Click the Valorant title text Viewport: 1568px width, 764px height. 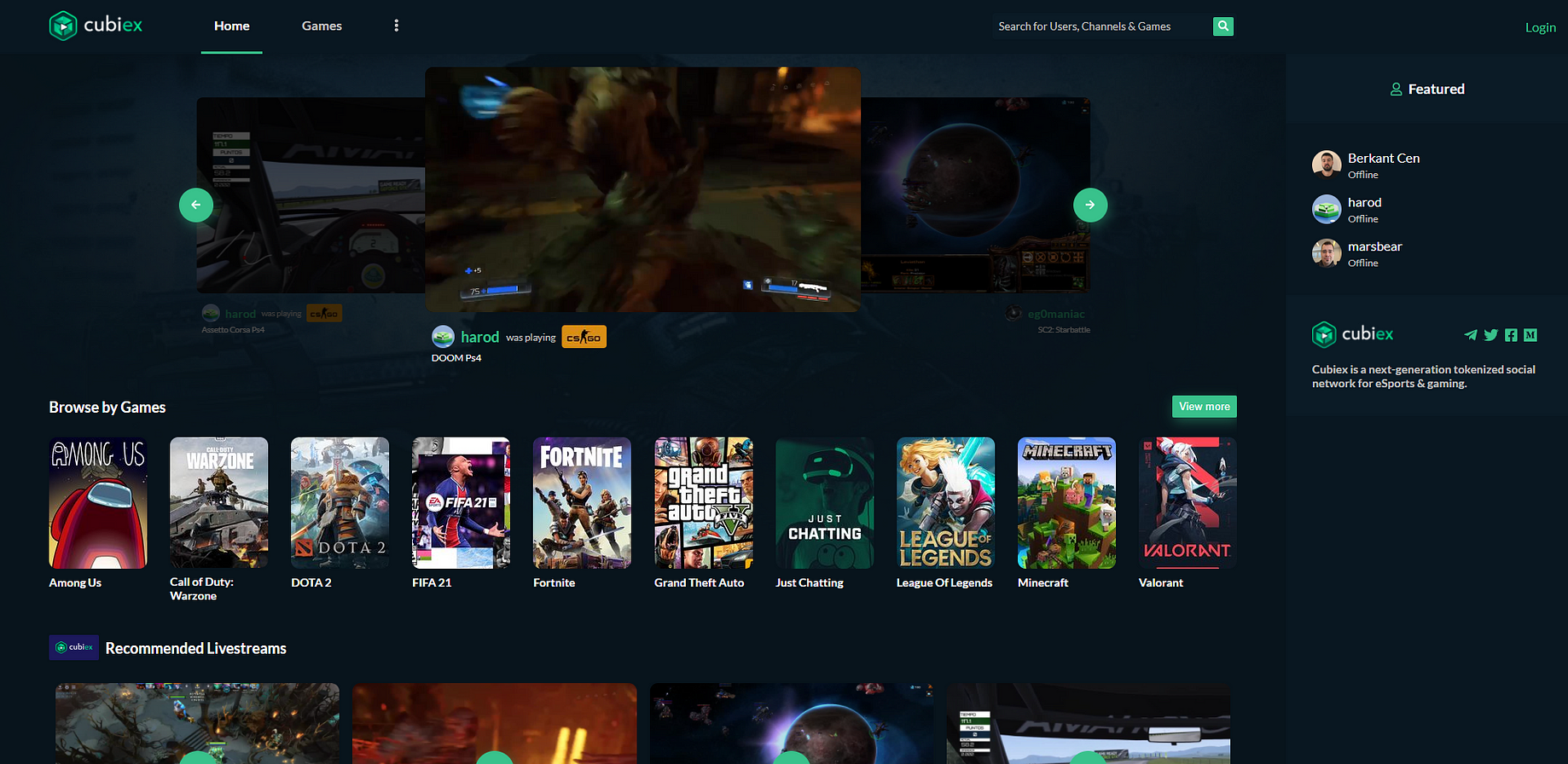(x=1161, y=583)
